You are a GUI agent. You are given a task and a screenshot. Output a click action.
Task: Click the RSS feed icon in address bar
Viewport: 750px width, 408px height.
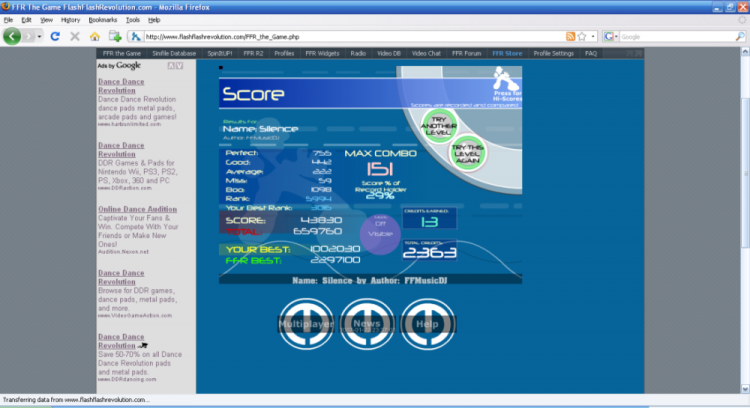[570, 36]
